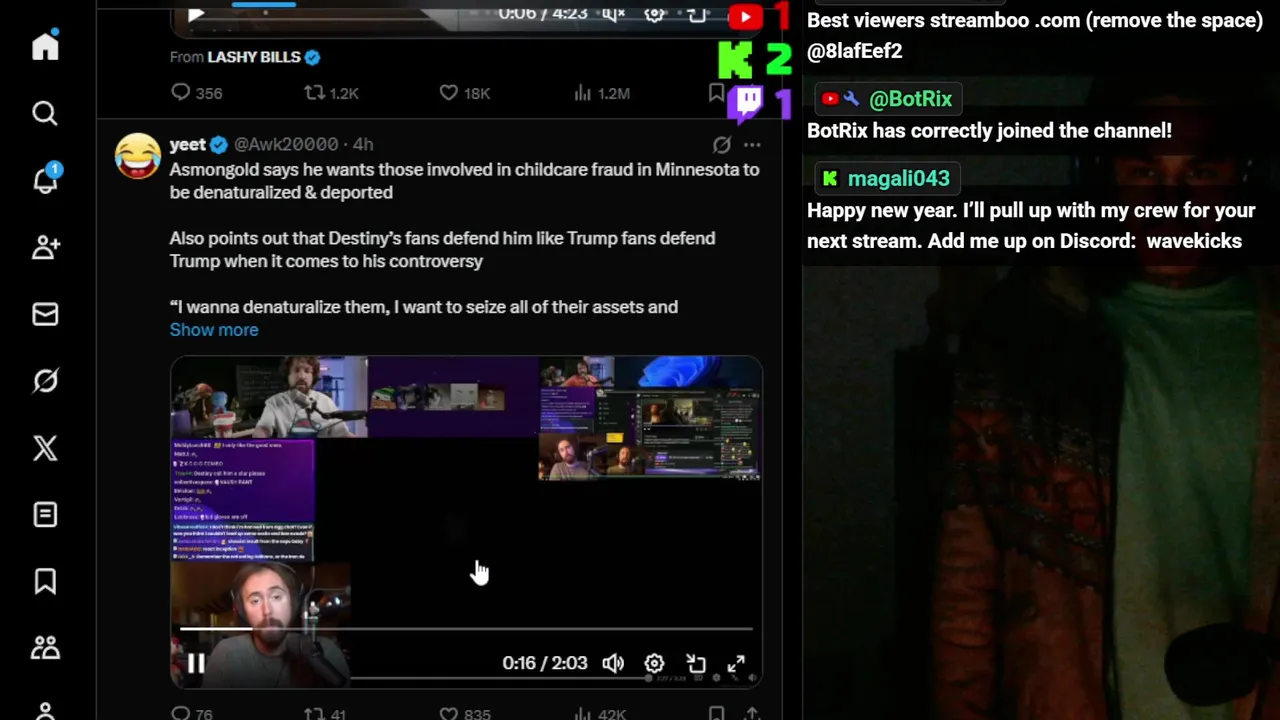Open the more options menu on yeet's post

coord(752,144)
